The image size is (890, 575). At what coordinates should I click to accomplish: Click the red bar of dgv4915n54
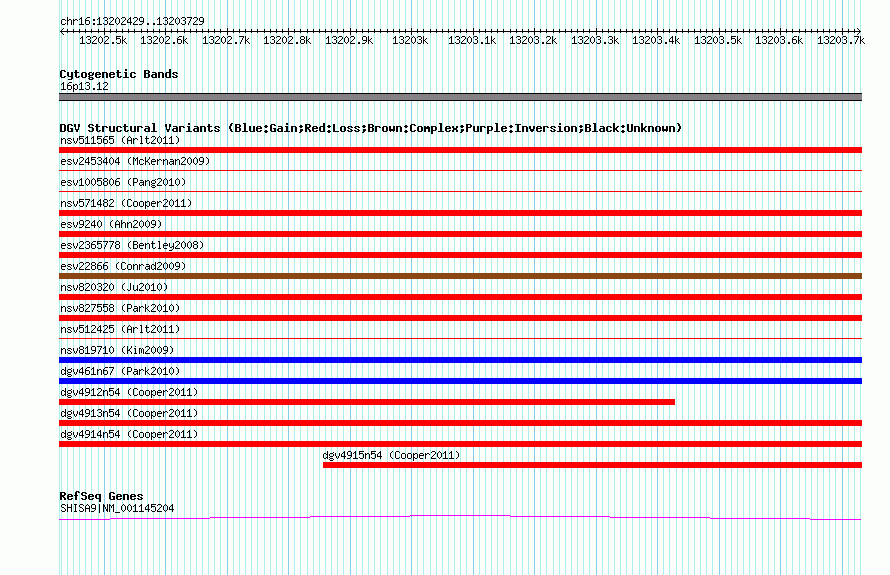[593, 465]
